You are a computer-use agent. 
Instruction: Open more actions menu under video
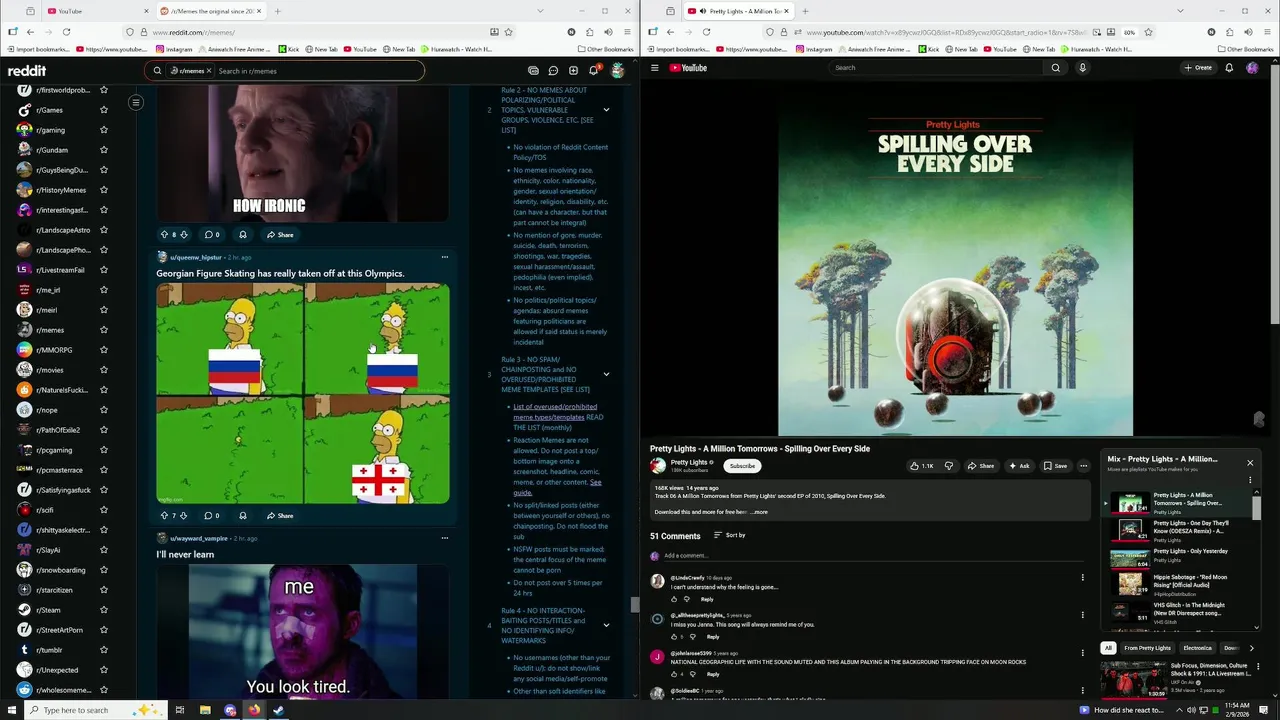click(x=1083, y=466)
